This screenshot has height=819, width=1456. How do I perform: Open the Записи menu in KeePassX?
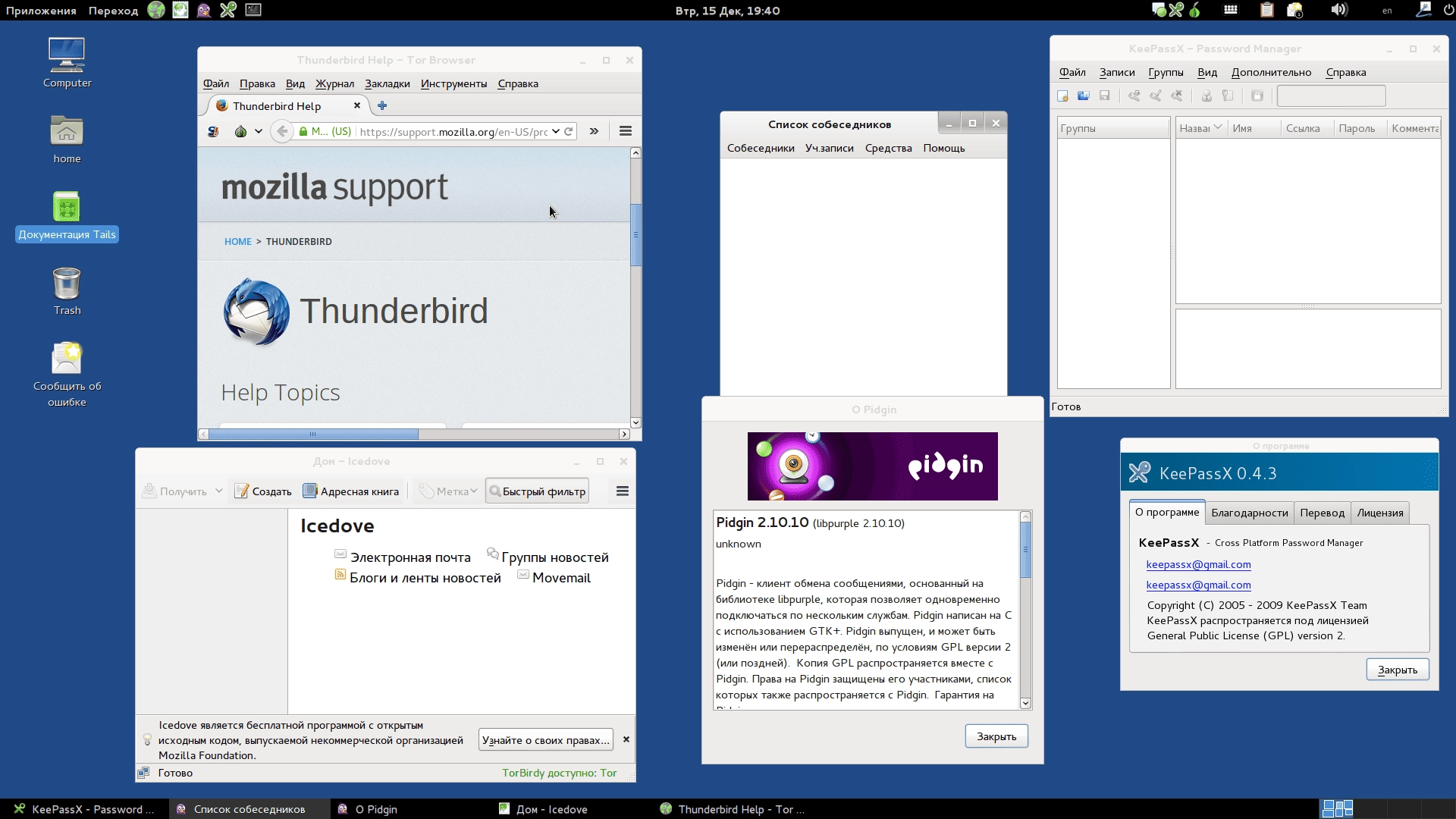(x=1117, y=72)
